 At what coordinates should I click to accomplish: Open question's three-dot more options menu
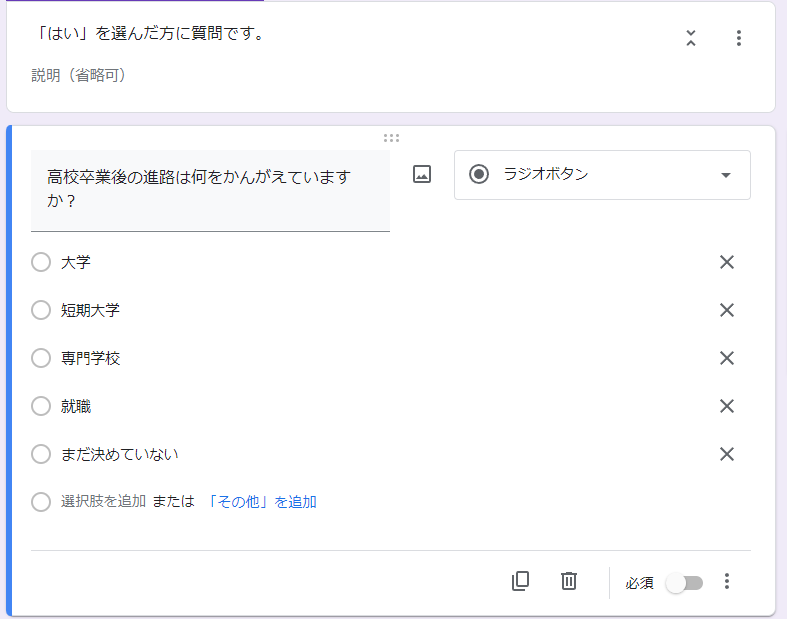tap(726, 581)
